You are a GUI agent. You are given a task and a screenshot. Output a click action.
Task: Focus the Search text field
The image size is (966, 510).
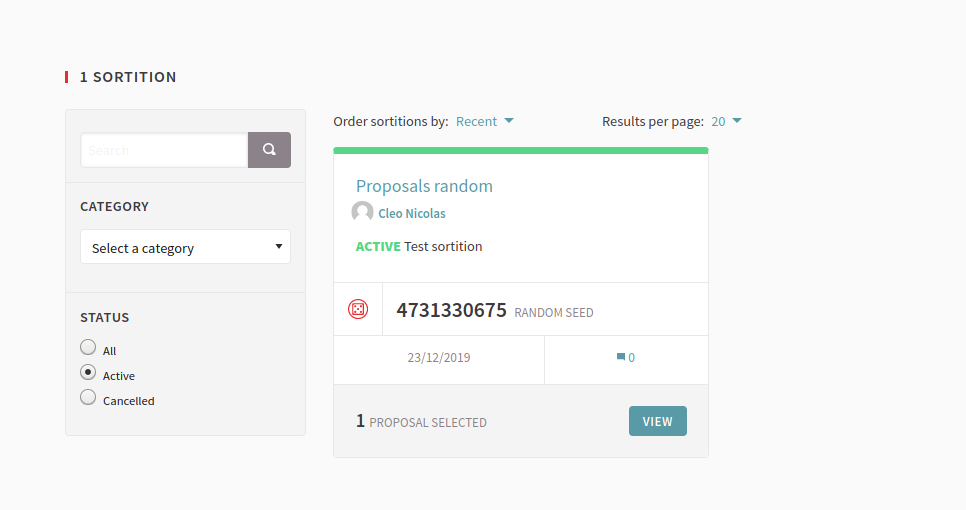tap(164, 150)
